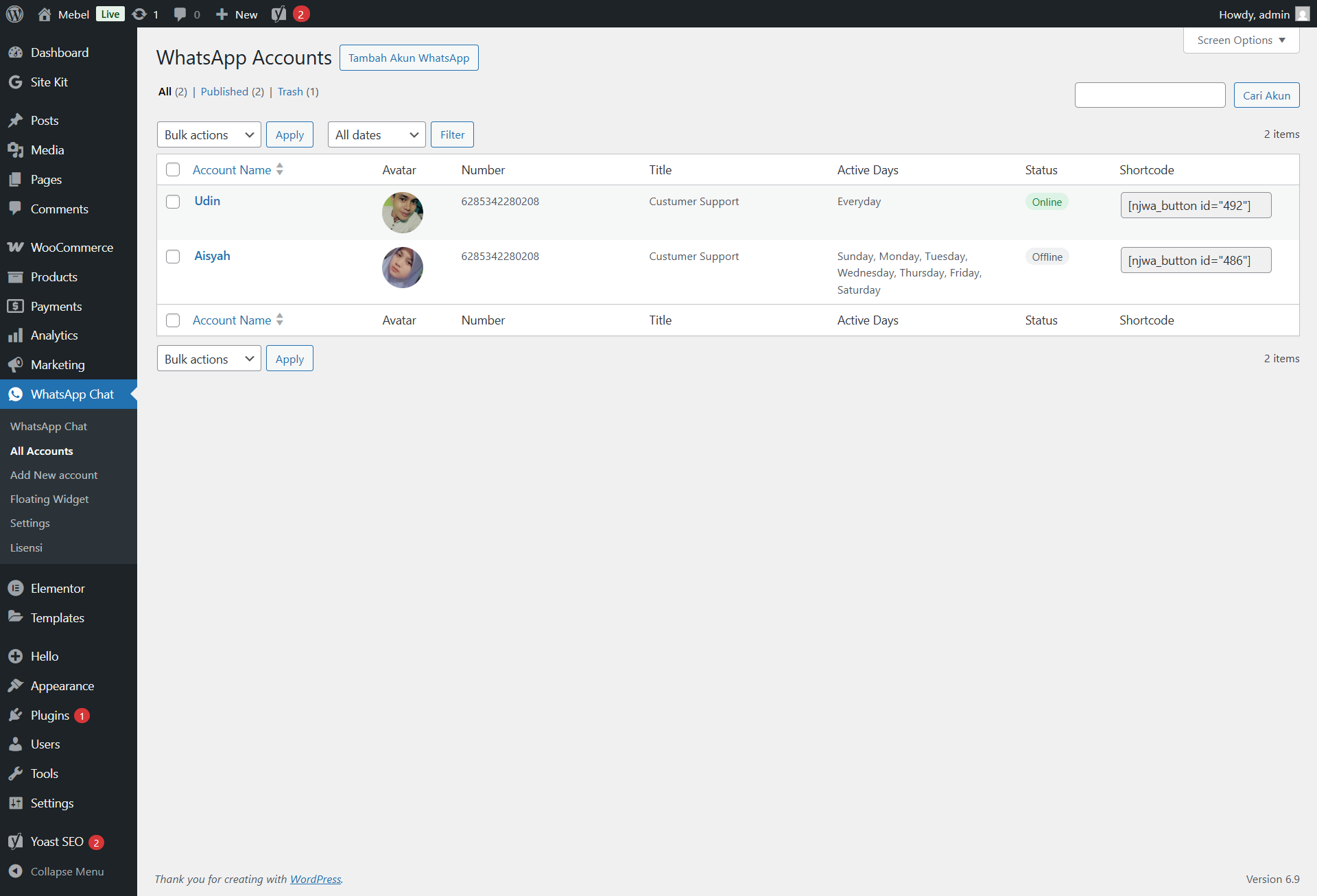
Task: Expand the Screen Options panel
Action: click(1240, 40)
